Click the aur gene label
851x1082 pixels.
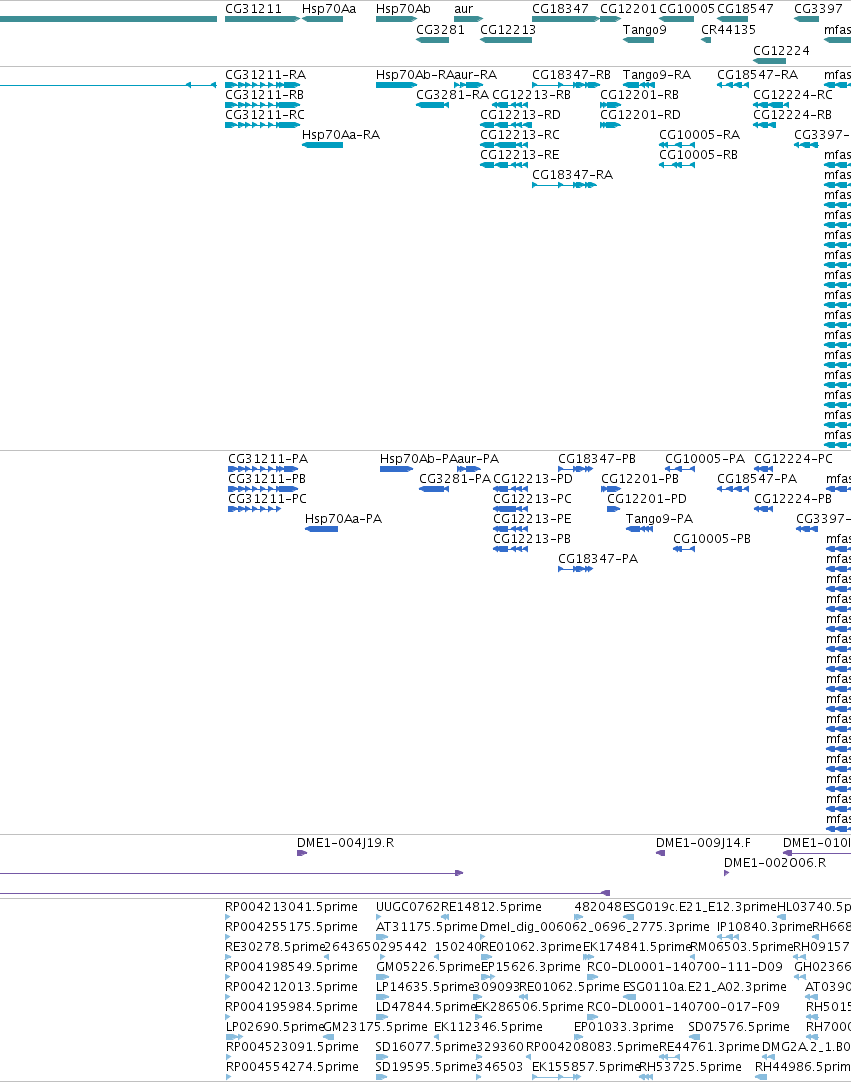coord(464,9)
